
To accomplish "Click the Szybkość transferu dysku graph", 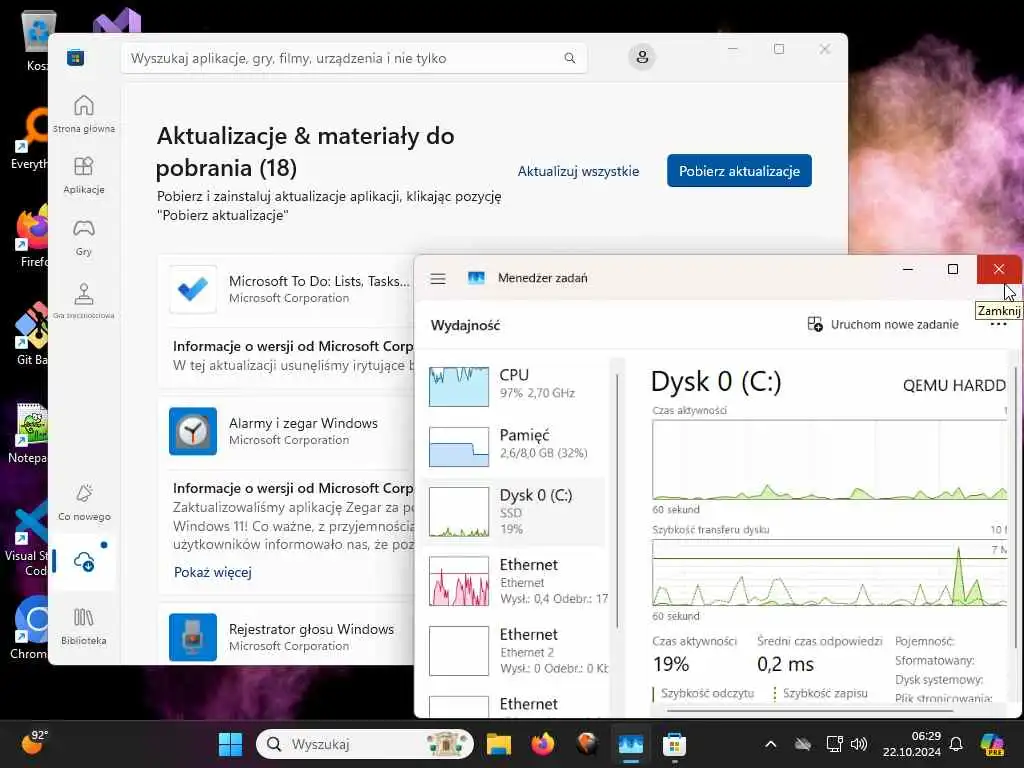I will click(x=829, y=573).
